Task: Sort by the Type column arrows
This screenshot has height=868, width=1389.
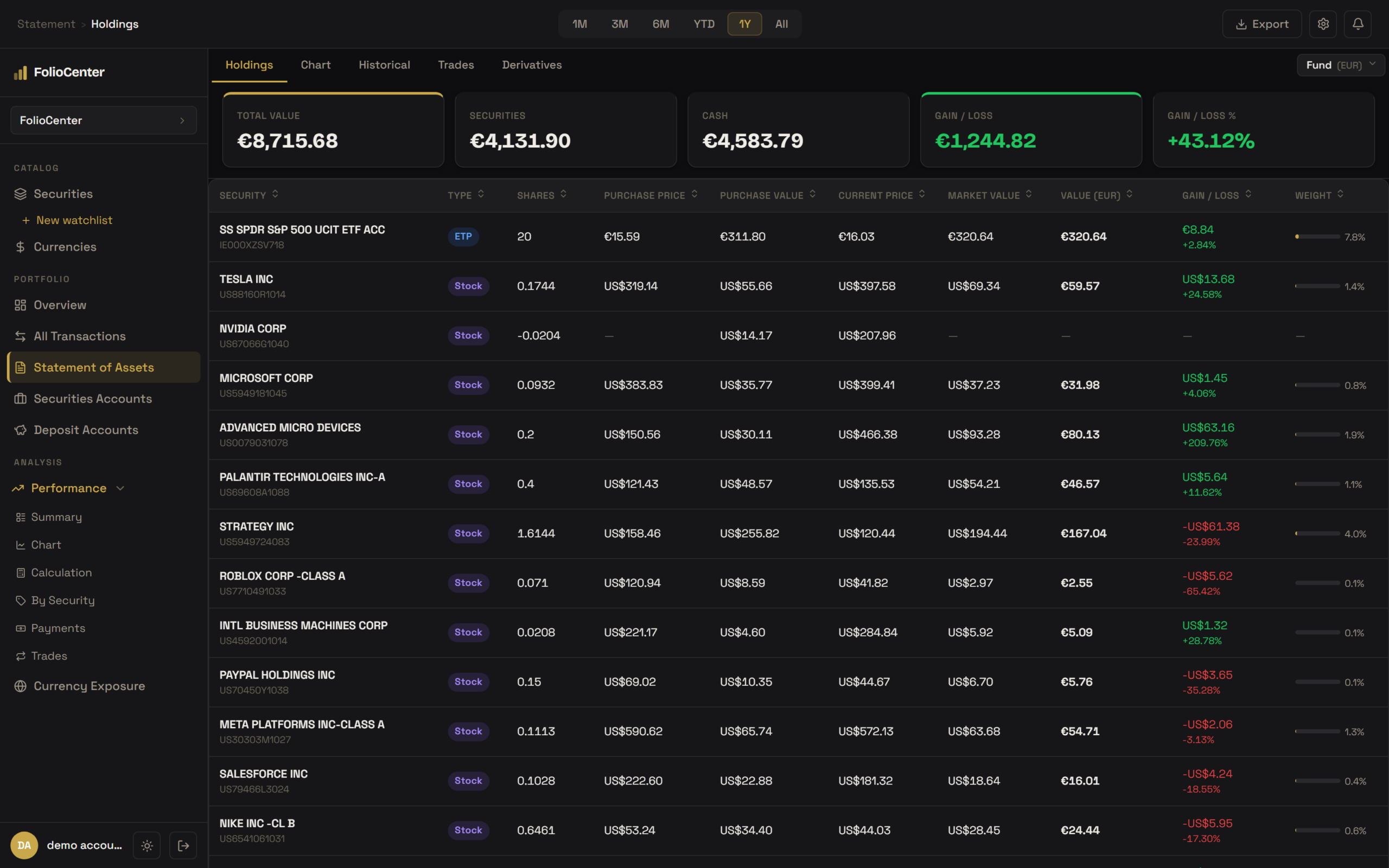Action: click(481, 194)
